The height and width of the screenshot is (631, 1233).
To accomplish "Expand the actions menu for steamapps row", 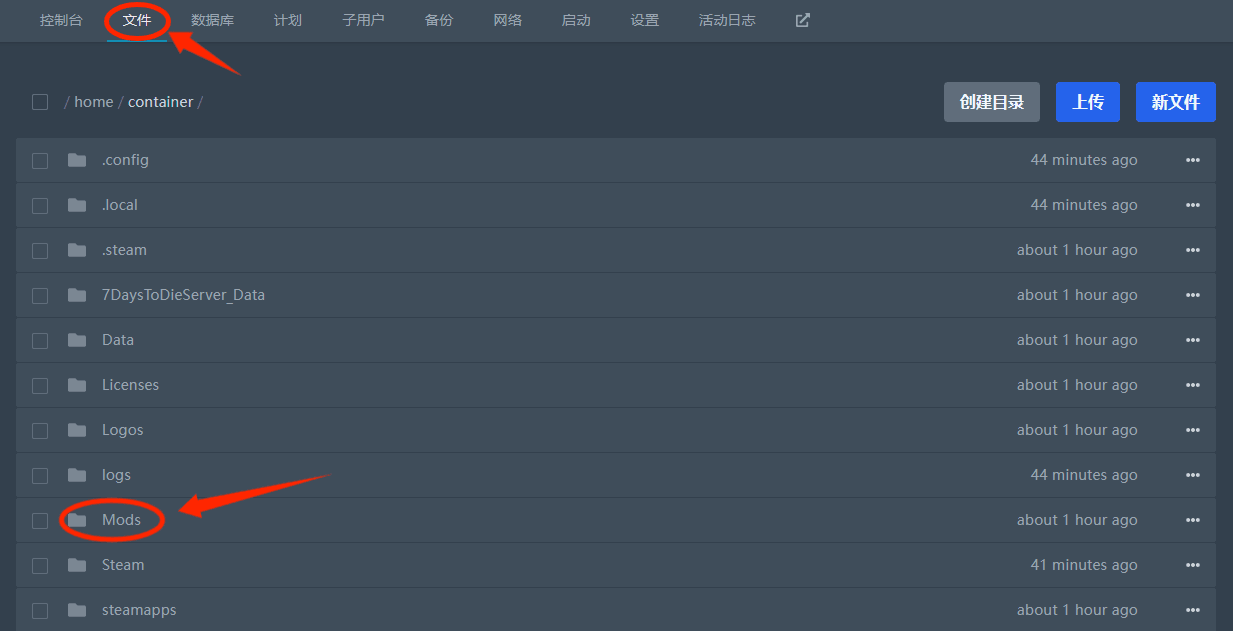I will (1192, 610).
